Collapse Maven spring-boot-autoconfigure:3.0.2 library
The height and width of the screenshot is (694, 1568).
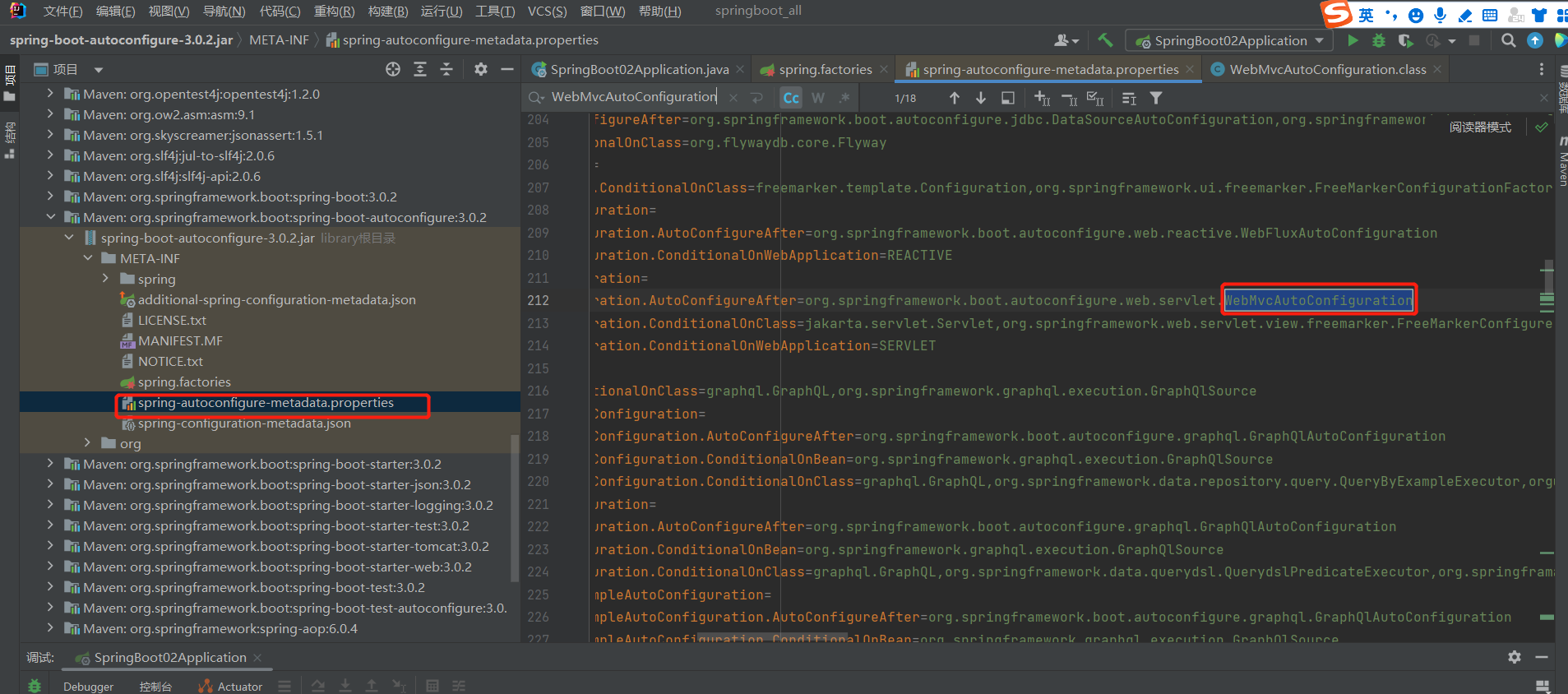pos(50,217)
